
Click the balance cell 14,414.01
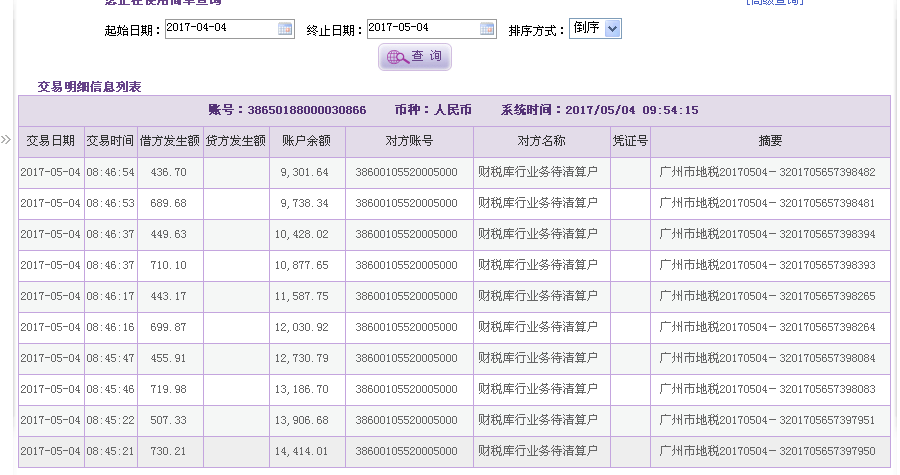pyautogui.click(x=302, y=451)
